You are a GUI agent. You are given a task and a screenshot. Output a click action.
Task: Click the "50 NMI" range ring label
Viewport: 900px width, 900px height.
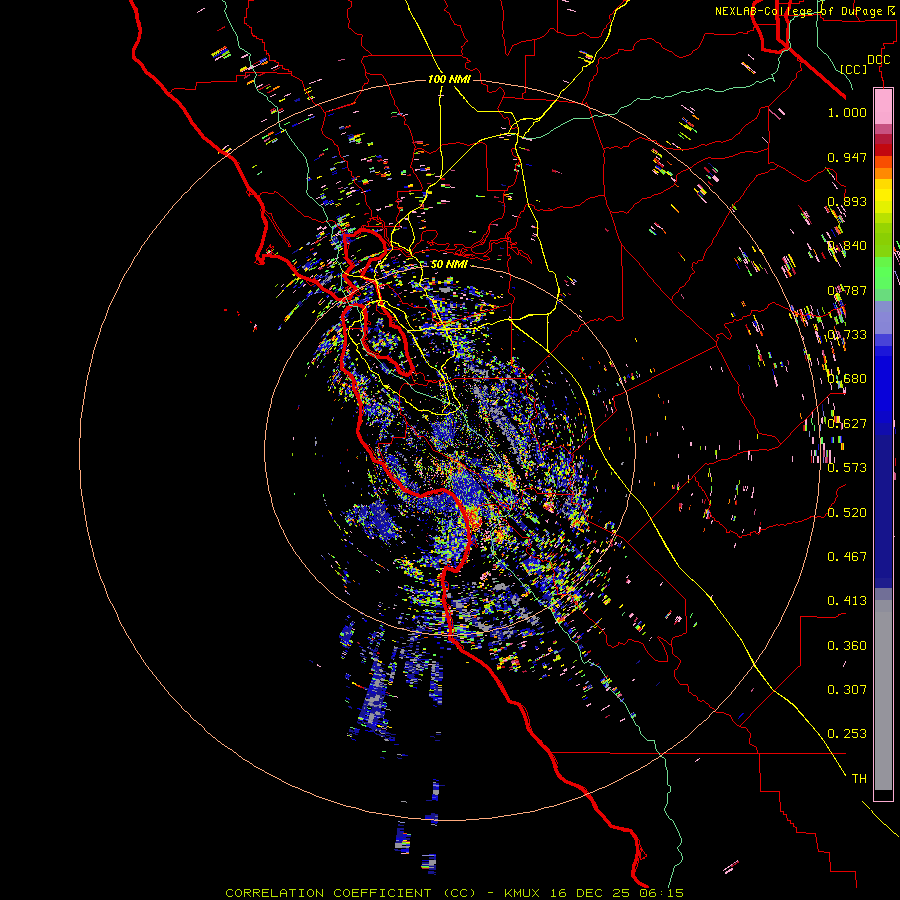click(449, 264)
